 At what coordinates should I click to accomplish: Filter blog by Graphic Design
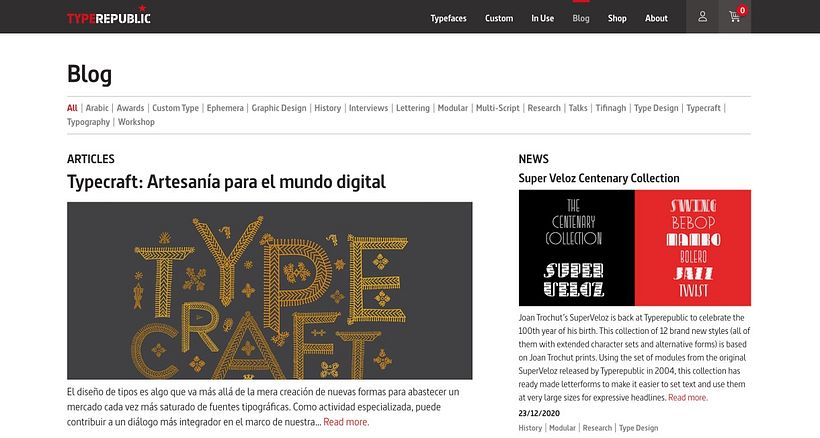tap(279, 108)
